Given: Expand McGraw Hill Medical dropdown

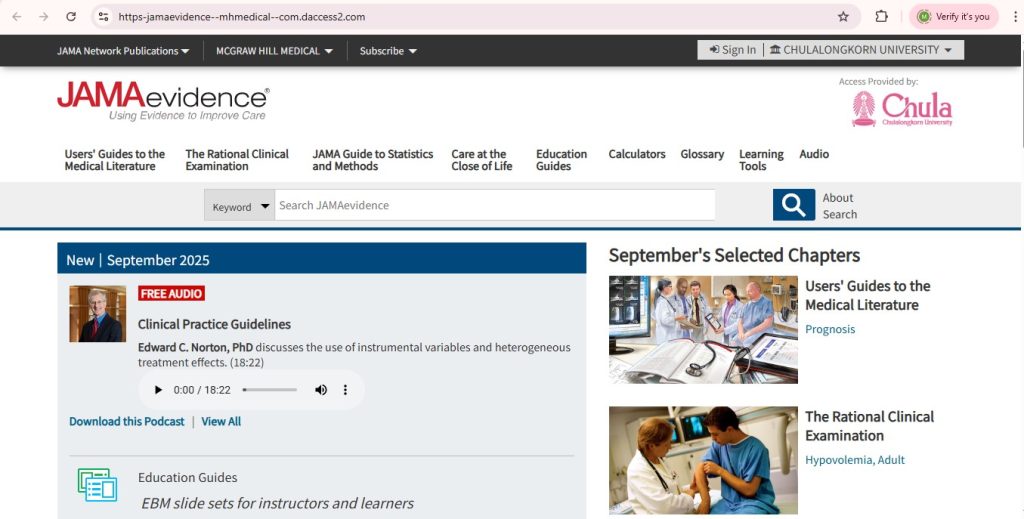Looking at the screenshot, I should coord(274,51).
